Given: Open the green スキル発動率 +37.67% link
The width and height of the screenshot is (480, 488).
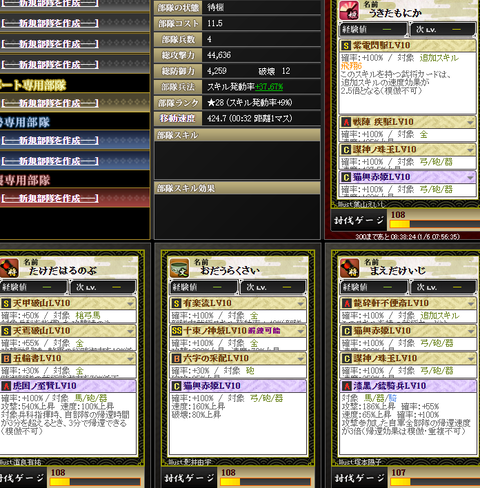Looking at the screenshot, I should click(x=269, y=87).
